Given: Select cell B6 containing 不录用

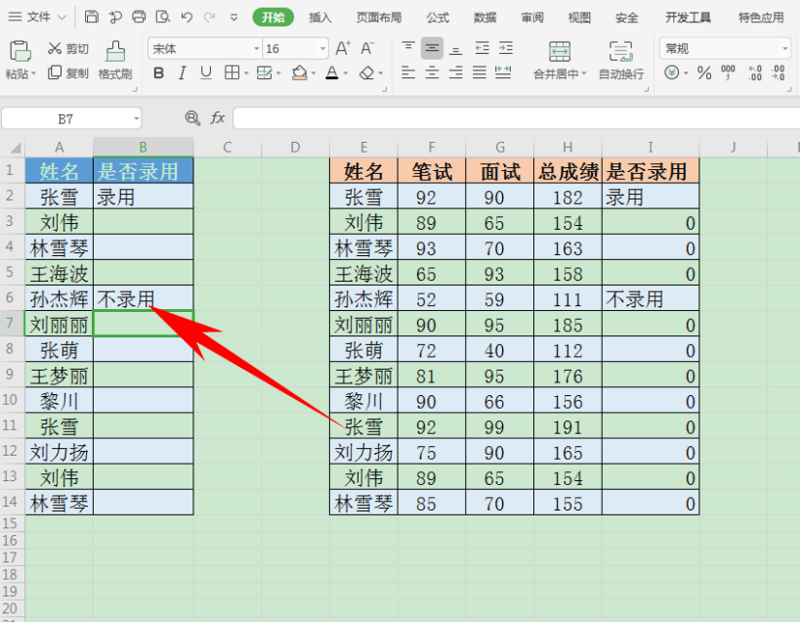Looking at the screenshot, I should (143, 297).
